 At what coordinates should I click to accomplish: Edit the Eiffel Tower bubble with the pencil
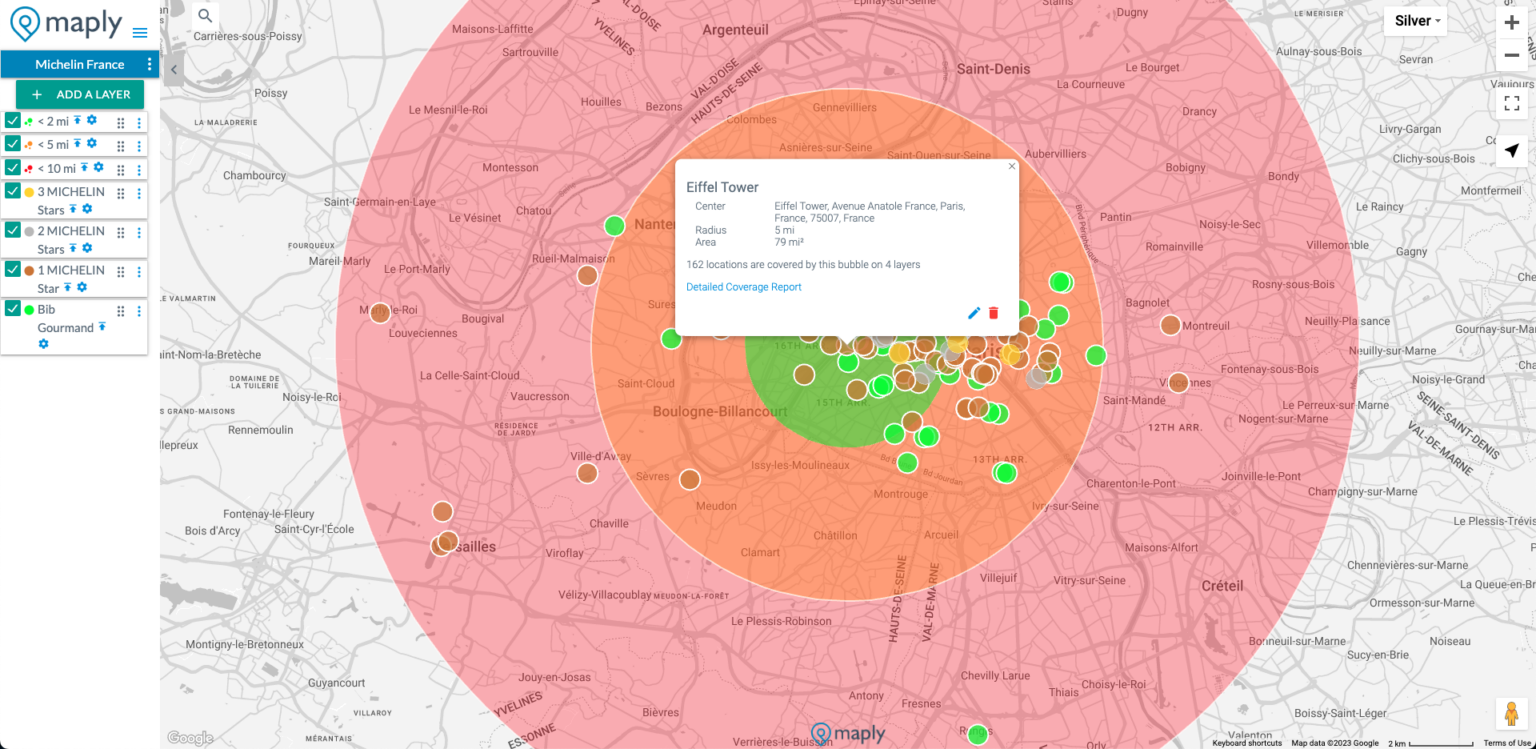973,313
